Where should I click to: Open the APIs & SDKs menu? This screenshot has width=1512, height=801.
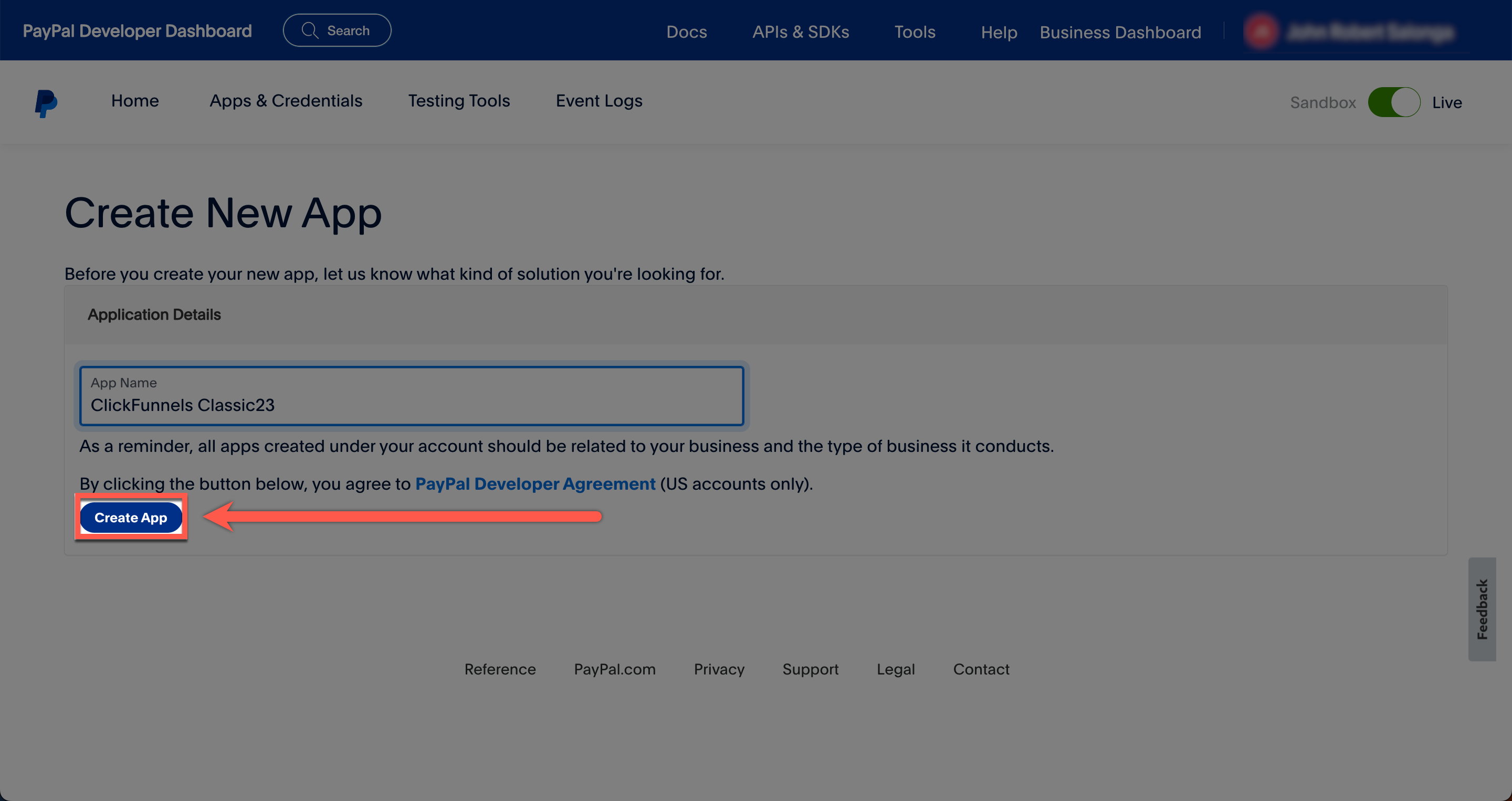click(801, 31)
